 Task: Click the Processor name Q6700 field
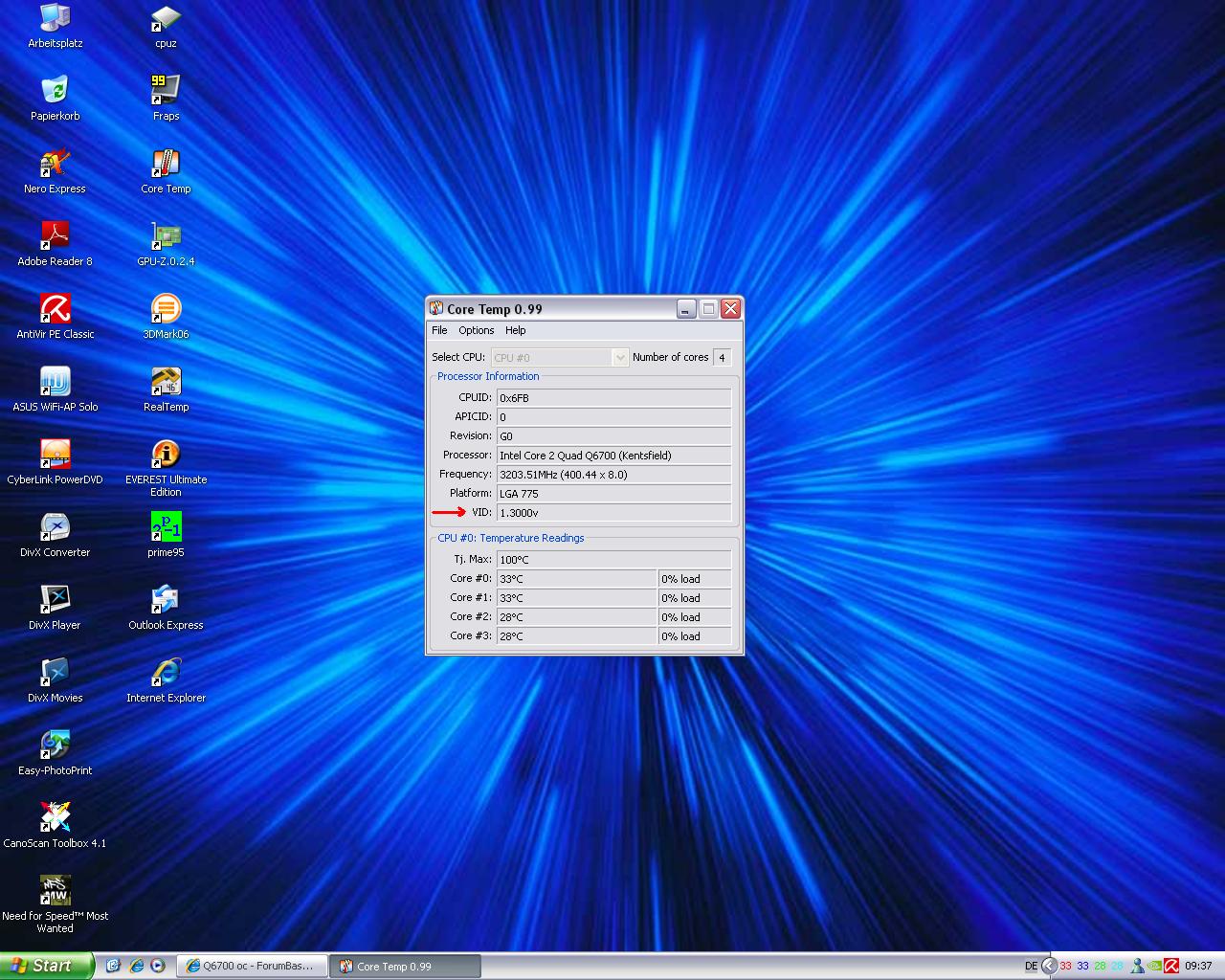point(614,456)
